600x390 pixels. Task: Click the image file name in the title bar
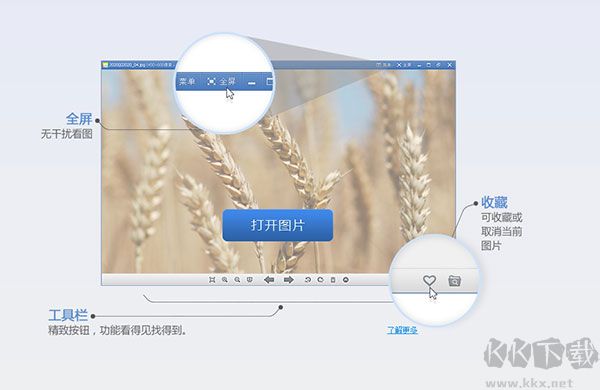126,65
